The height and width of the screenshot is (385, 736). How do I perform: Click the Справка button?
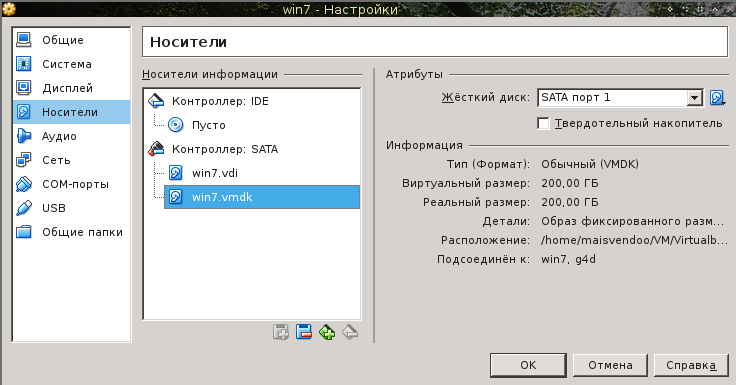tap(691, 365)
